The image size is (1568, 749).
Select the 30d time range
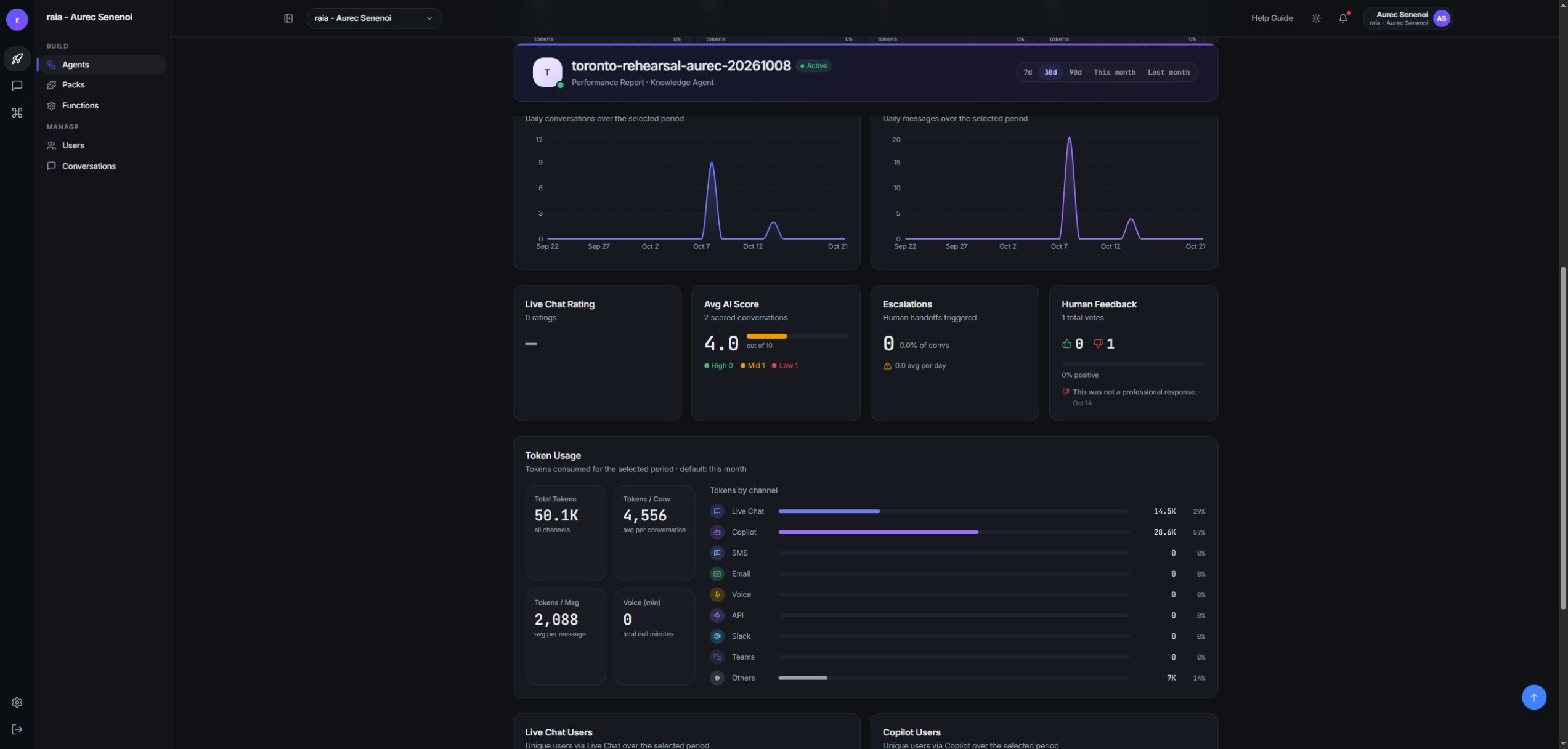coord(1050,73)
